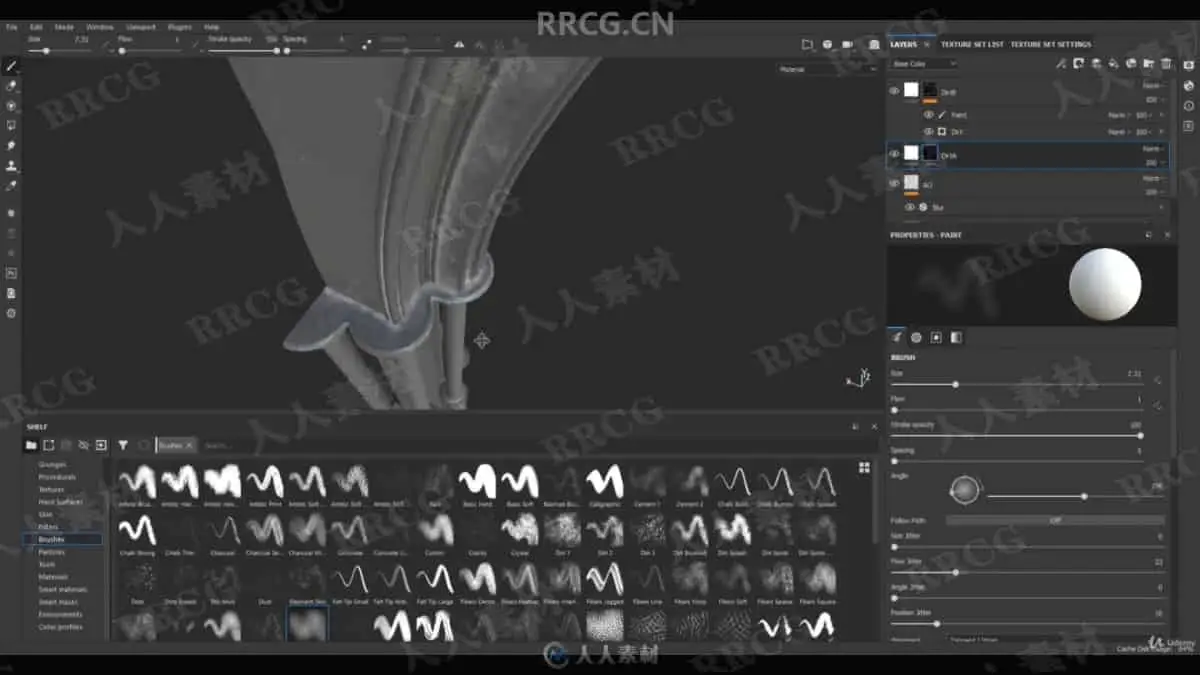Viewport: 1200px width, 675px height.
Task: Click the shelf filter funnel icon
Action: click(123, 445)
